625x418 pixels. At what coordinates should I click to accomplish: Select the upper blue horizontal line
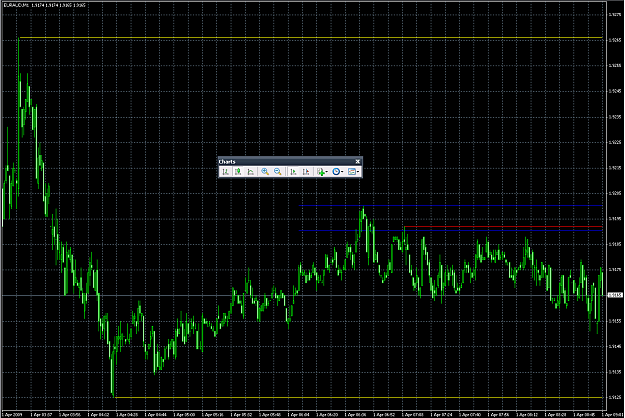click(x=451, y=206)
